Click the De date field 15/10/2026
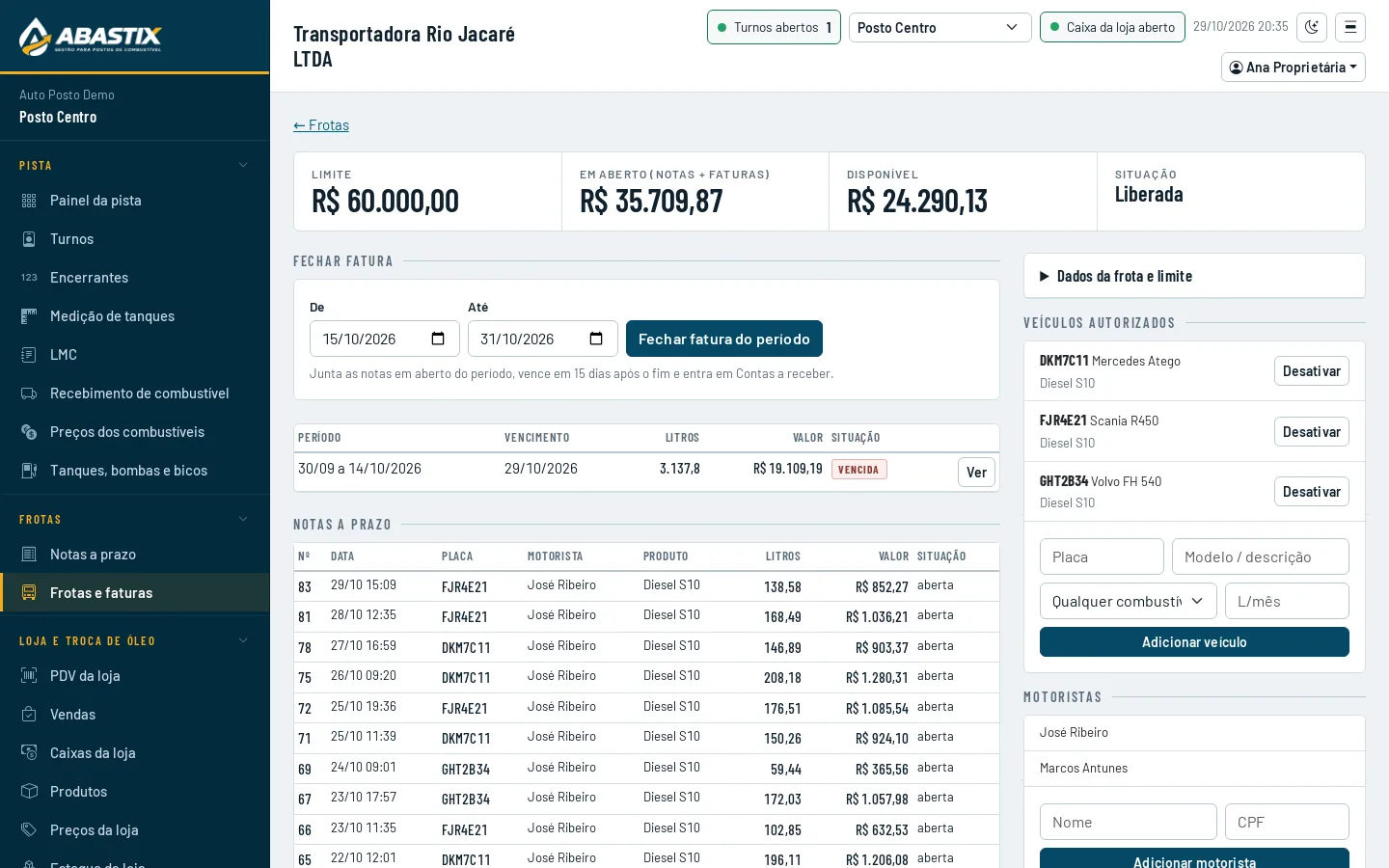Screen dimensions: 1389x868 click(x=385, y=339)
